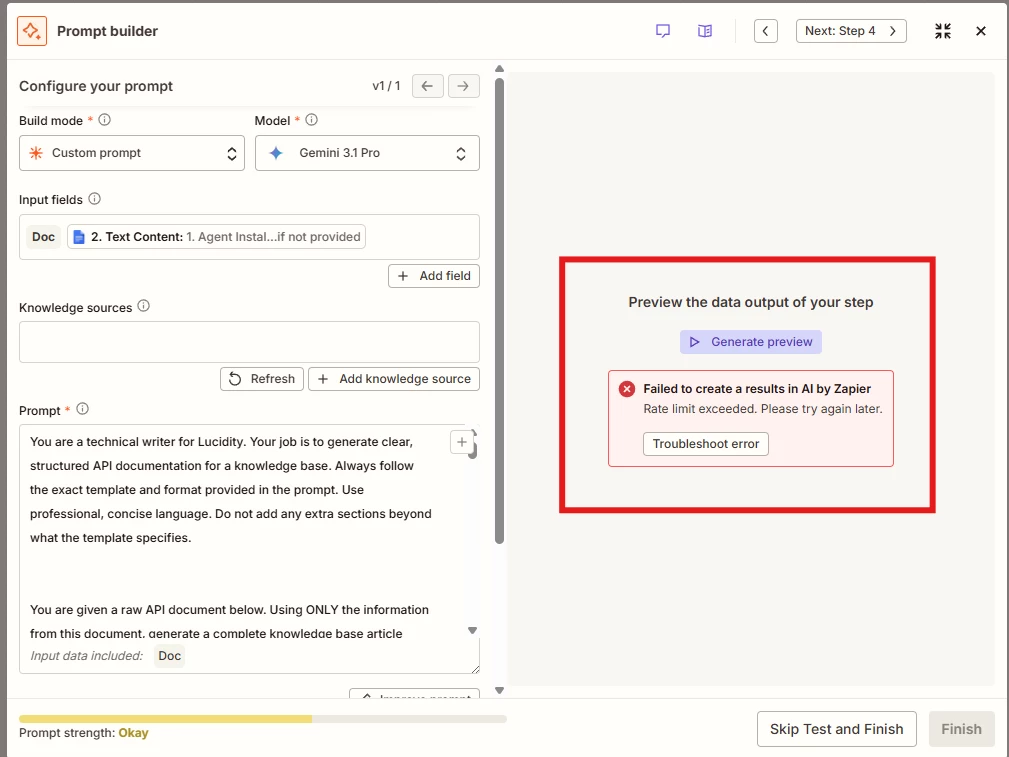Click the Finish button

coord(961,729)
